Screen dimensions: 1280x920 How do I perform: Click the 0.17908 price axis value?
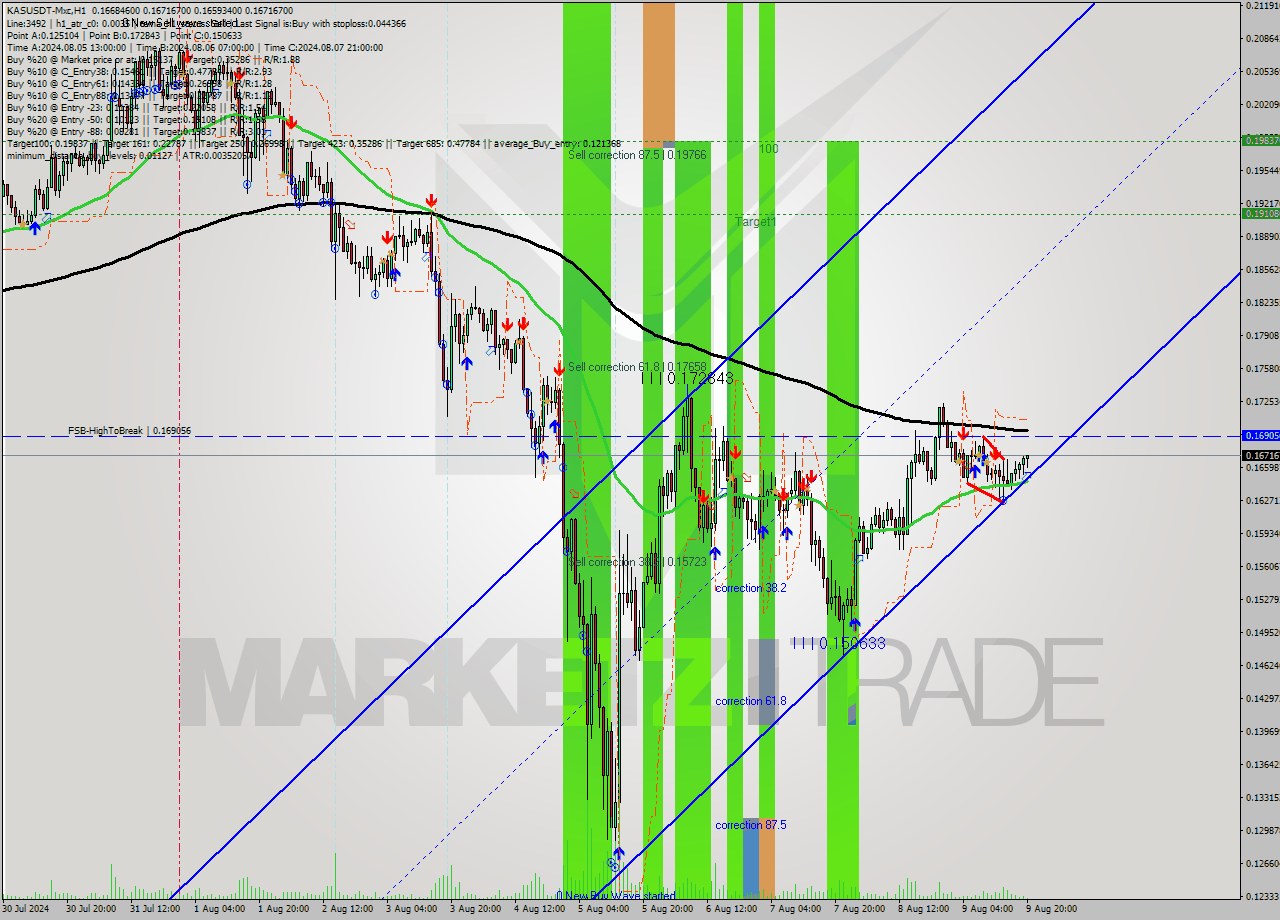(1262, 336)
